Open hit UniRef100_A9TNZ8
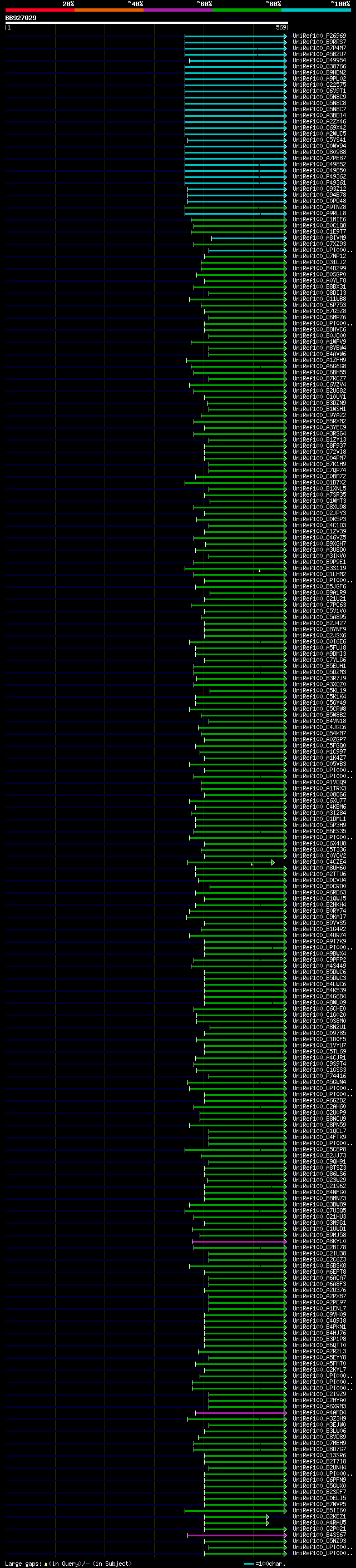Viewport: 356px width, 1568px height. [319, 207]
